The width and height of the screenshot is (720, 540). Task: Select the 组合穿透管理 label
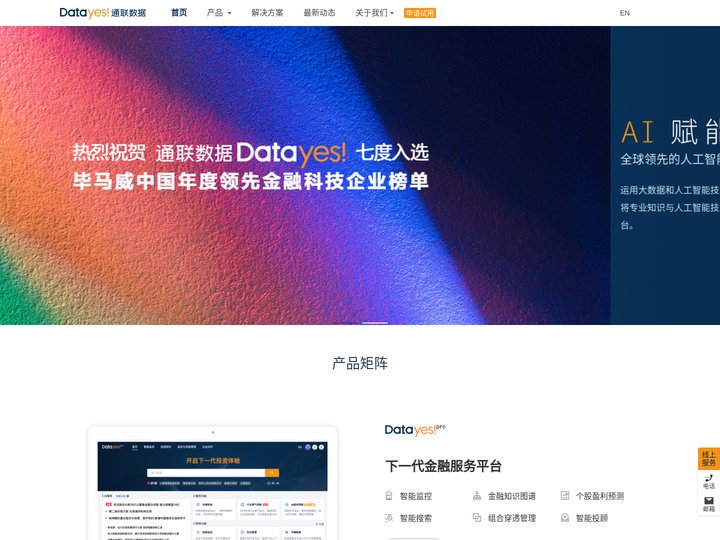point(512,518)
